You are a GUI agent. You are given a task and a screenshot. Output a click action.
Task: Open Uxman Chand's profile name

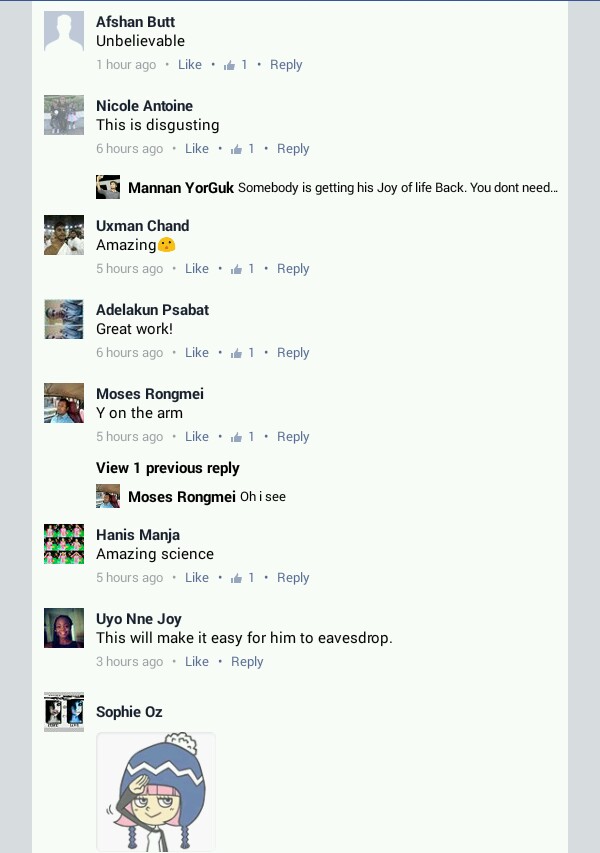tap(143, 226)
